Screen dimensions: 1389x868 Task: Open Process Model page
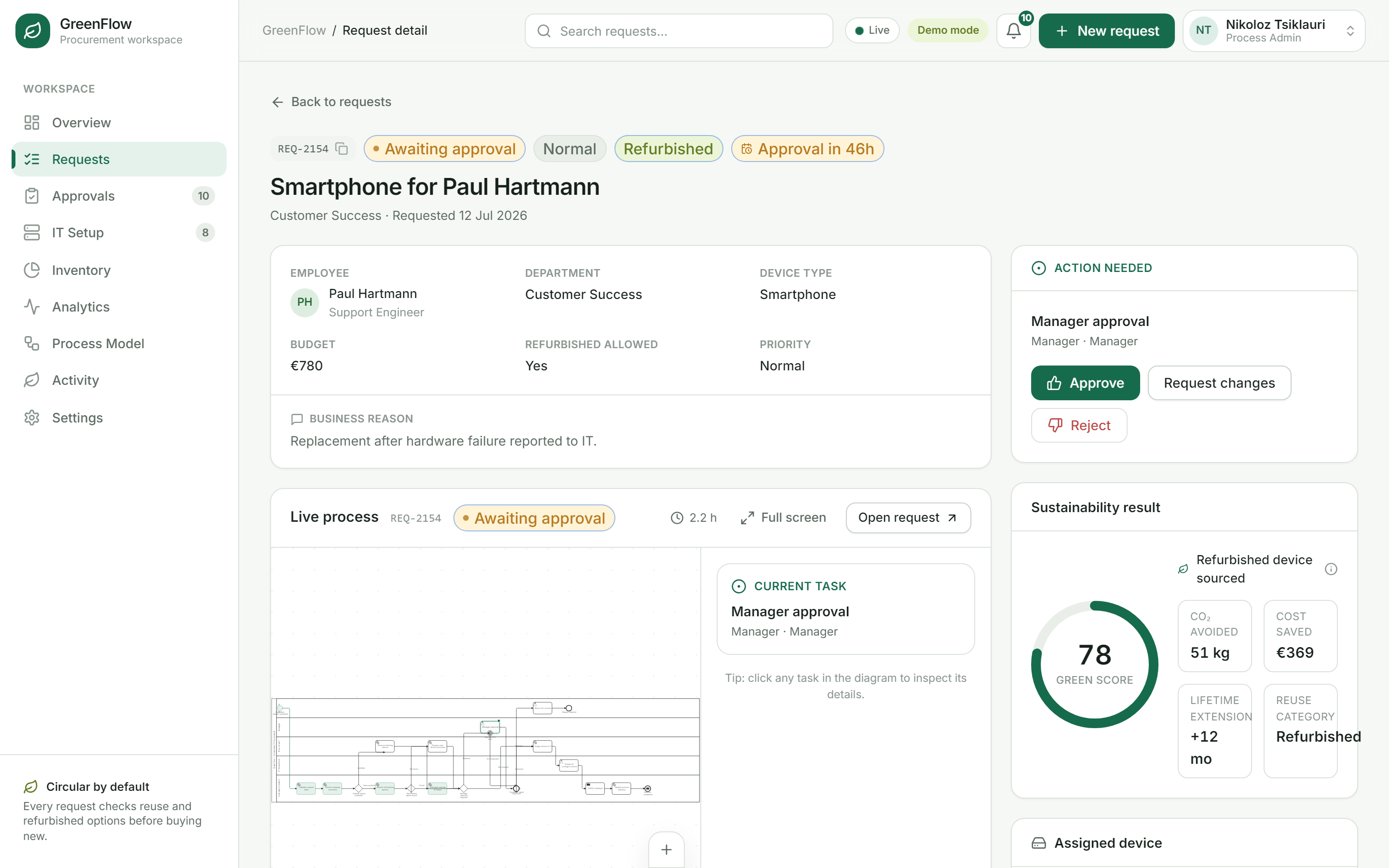(119, 343)
